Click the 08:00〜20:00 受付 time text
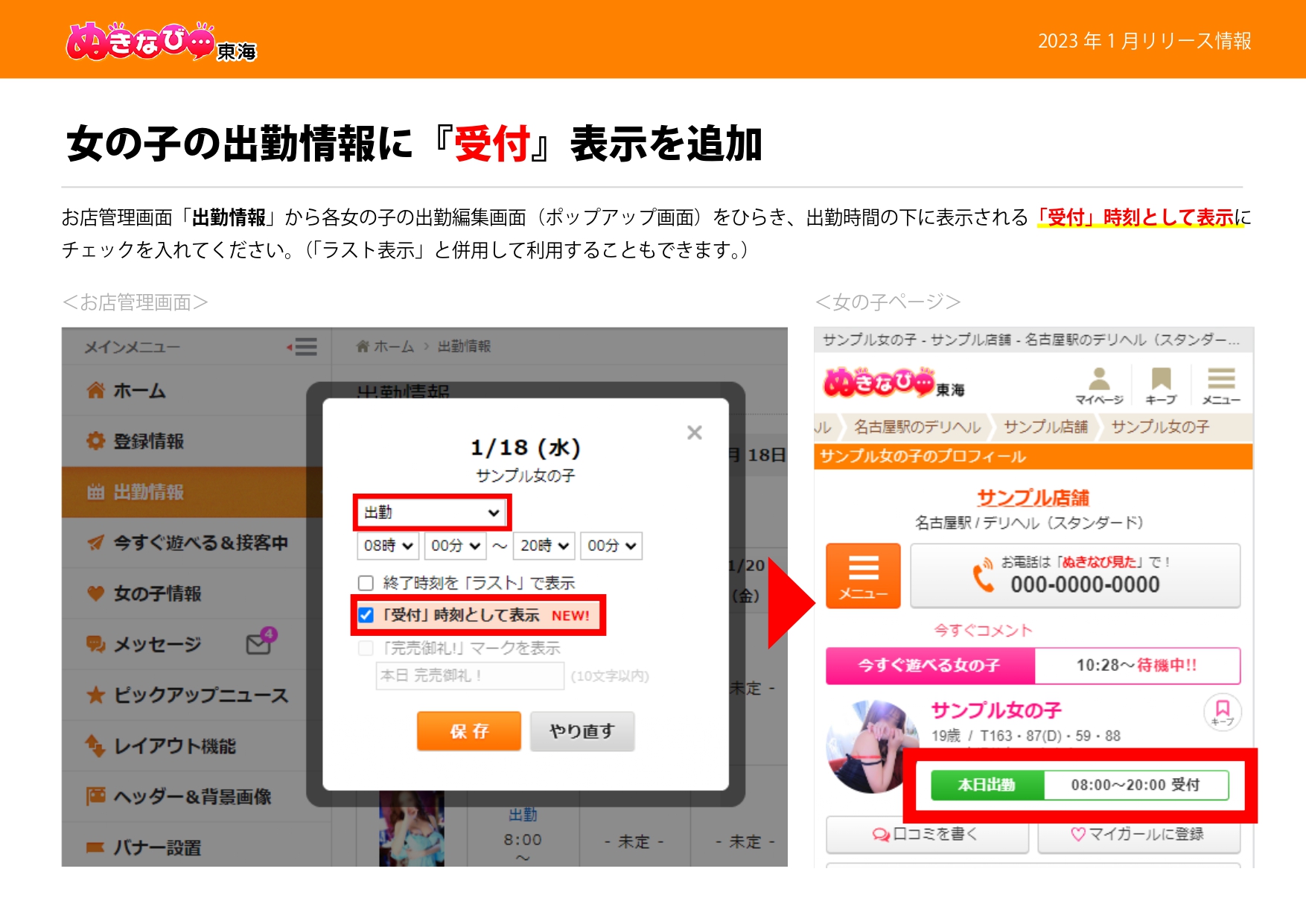1306x924 pixels. (1135, 785)
